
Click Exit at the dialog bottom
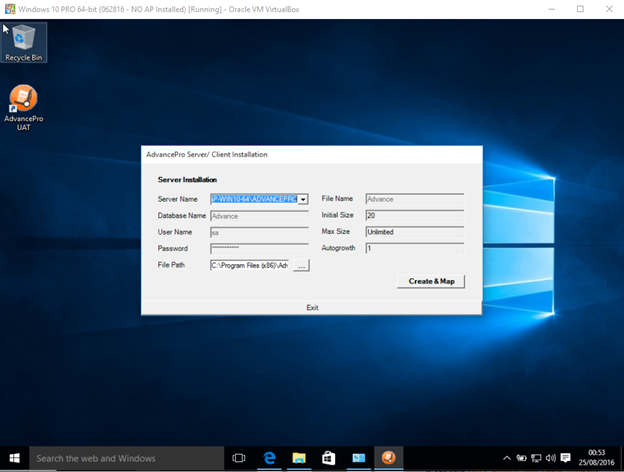tap(312, 308)
